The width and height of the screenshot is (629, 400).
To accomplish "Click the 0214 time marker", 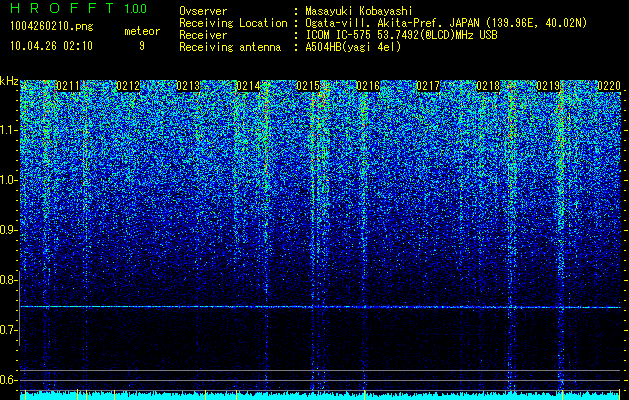I will click(x=248, y=86).
